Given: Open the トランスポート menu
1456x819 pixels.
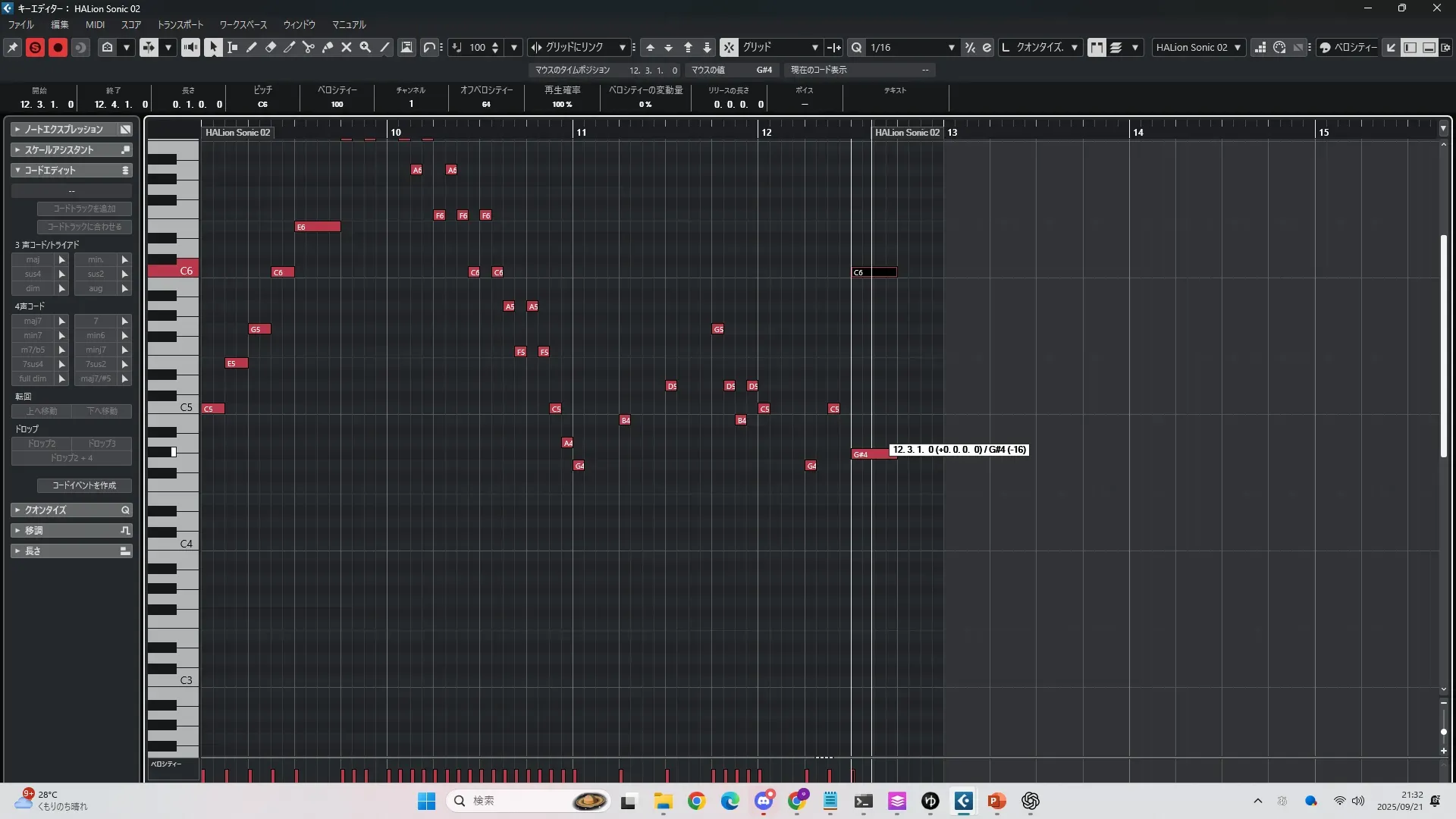Looking at the screenshot, I should [x=180, y=24].
